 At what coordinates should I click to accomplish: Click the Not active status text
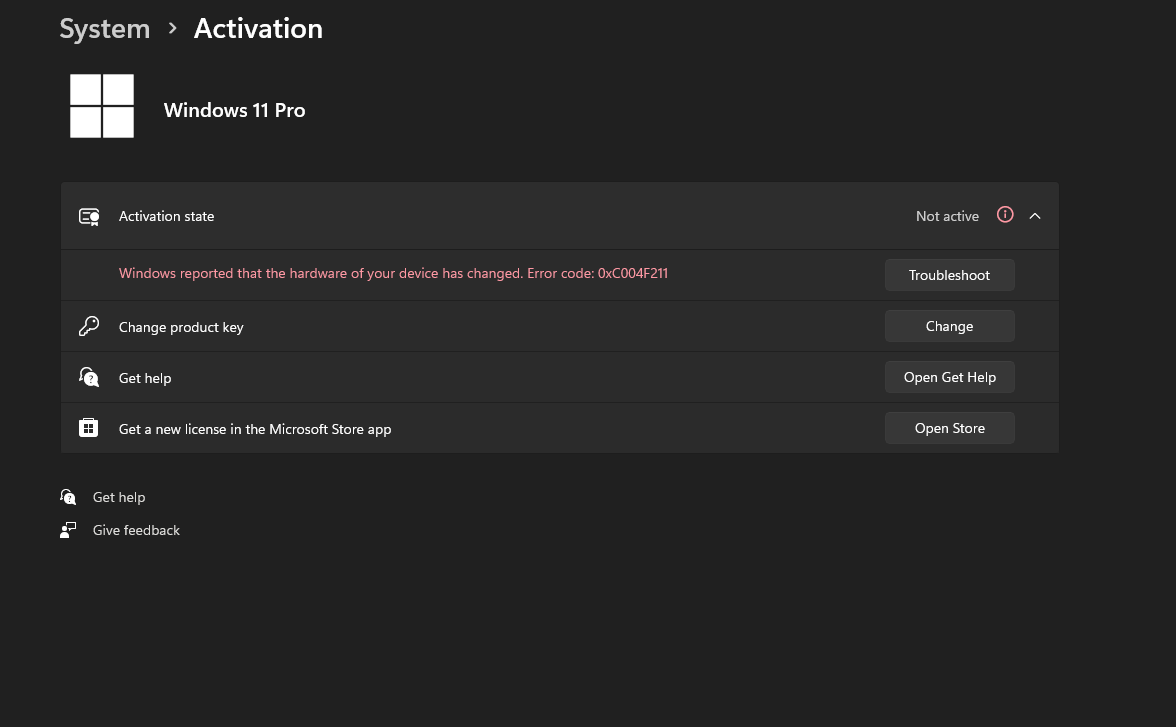(947, 216)
